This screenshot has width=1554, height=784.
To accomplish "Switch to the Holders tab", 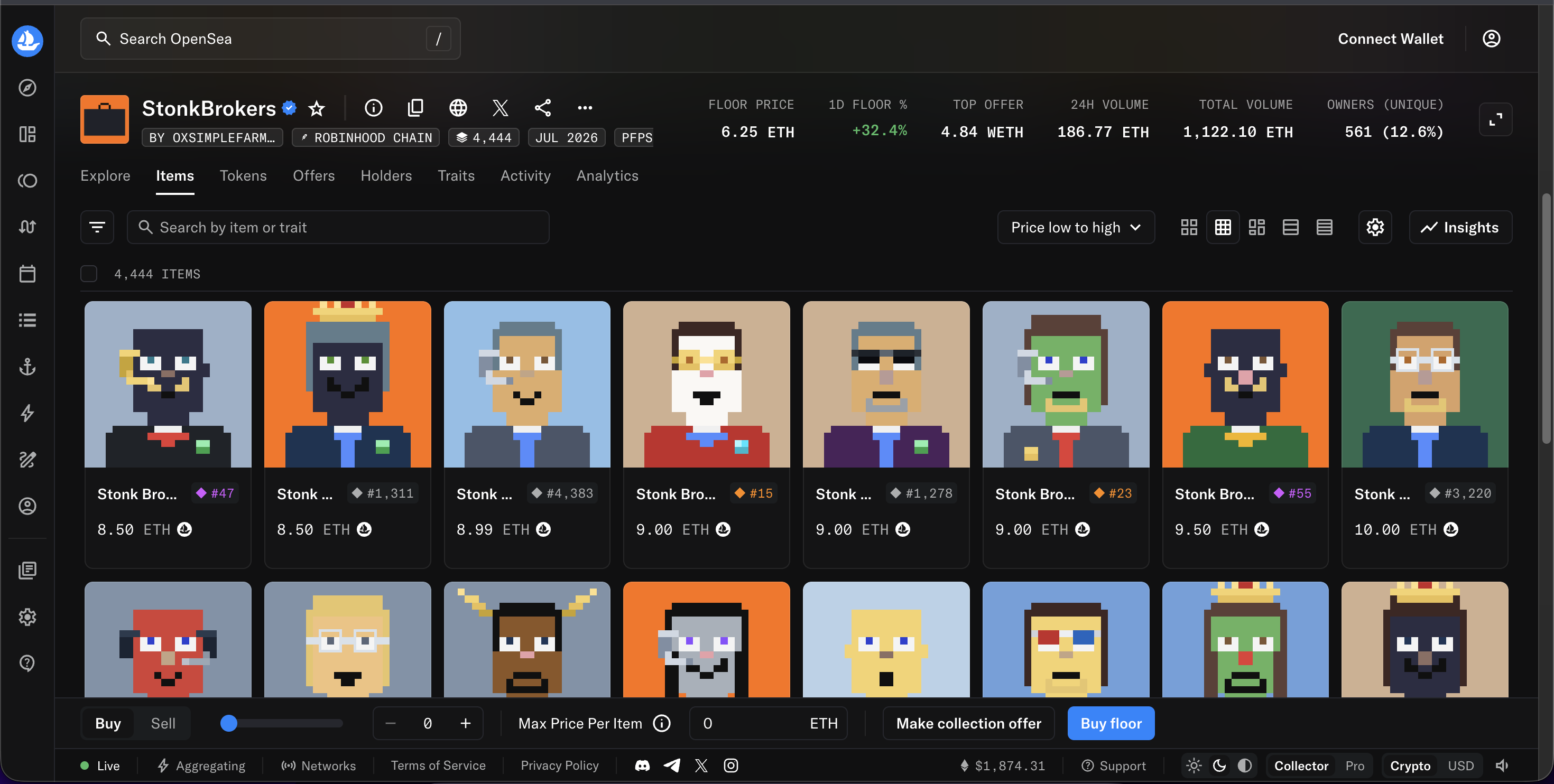I will point(386,175).
